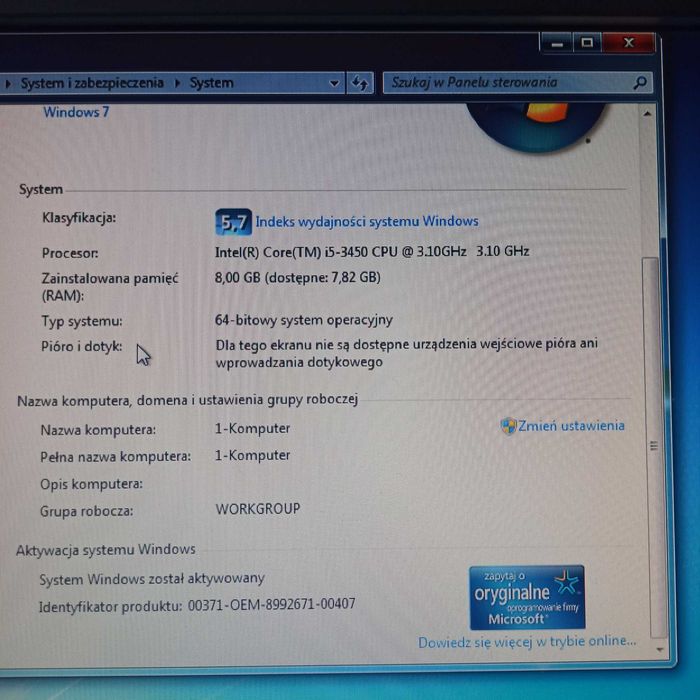Select the WORKGROUP value
The width and height of the screenshot is (700, 700).
point(258,509)
